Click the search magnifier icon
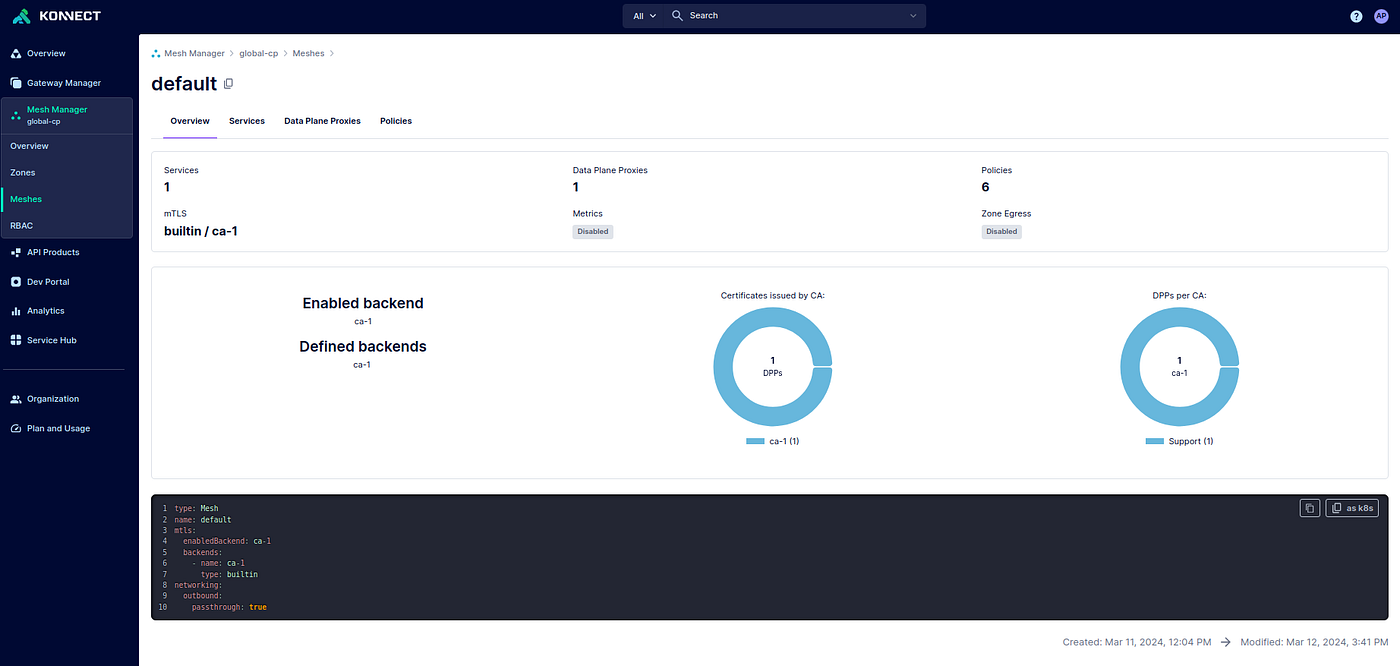This screenshot has height=666, width=1400. (x=677, y=16)
